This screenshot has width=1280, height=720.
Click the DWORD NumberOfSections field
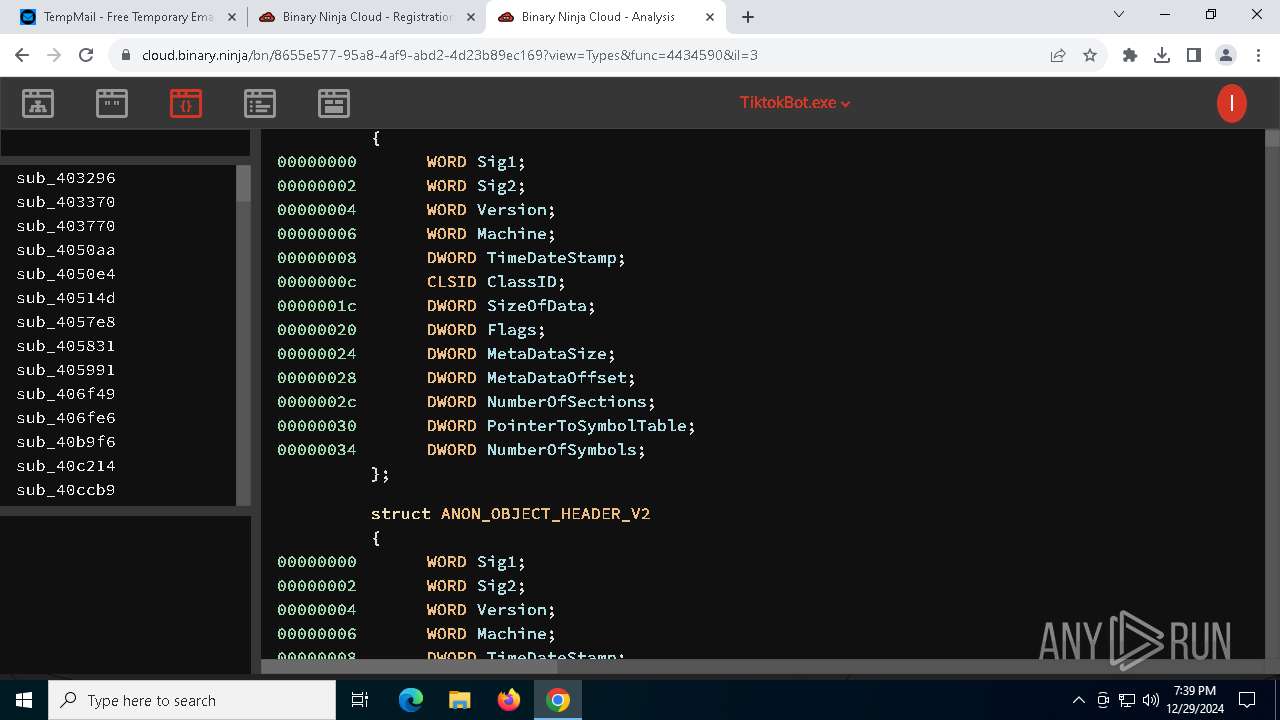(x=541, y=402)
